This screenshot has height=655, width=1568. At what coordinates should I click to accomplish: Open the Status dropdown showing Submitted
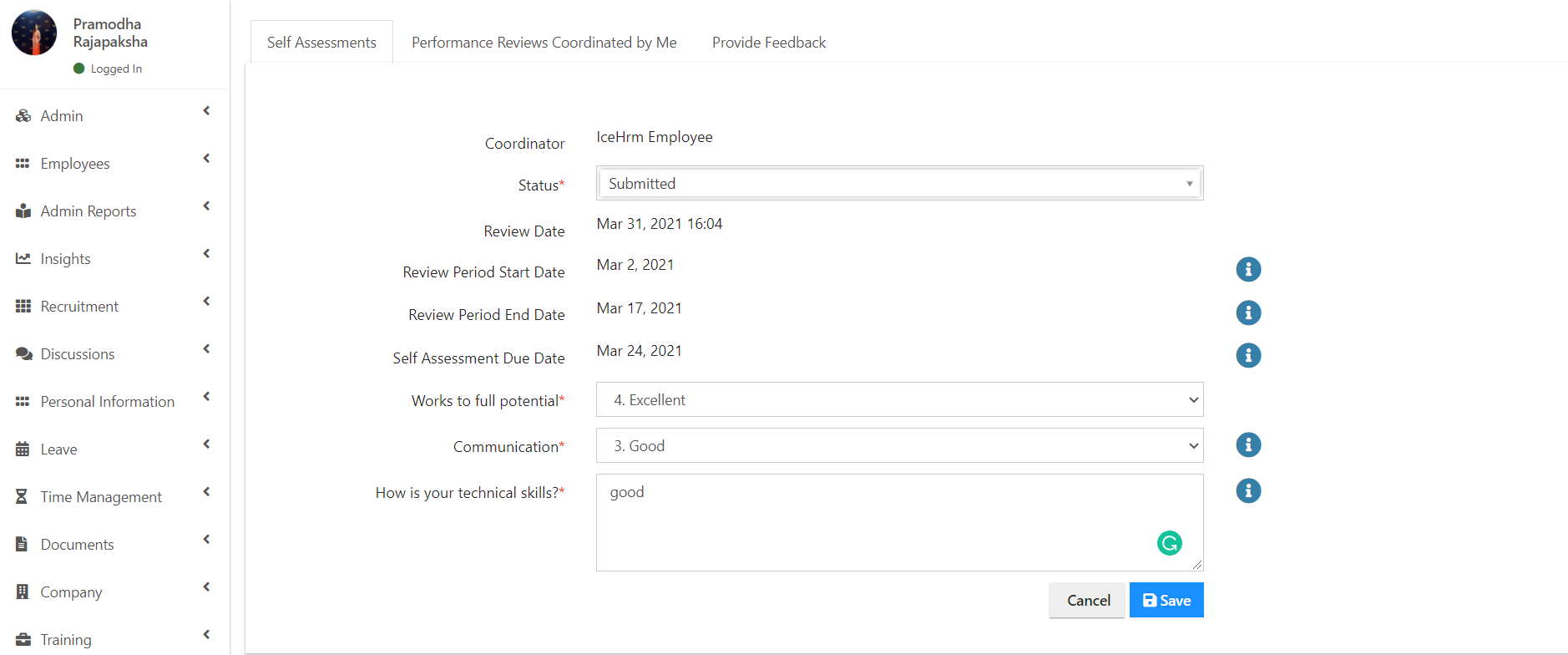tap(900, 183)
